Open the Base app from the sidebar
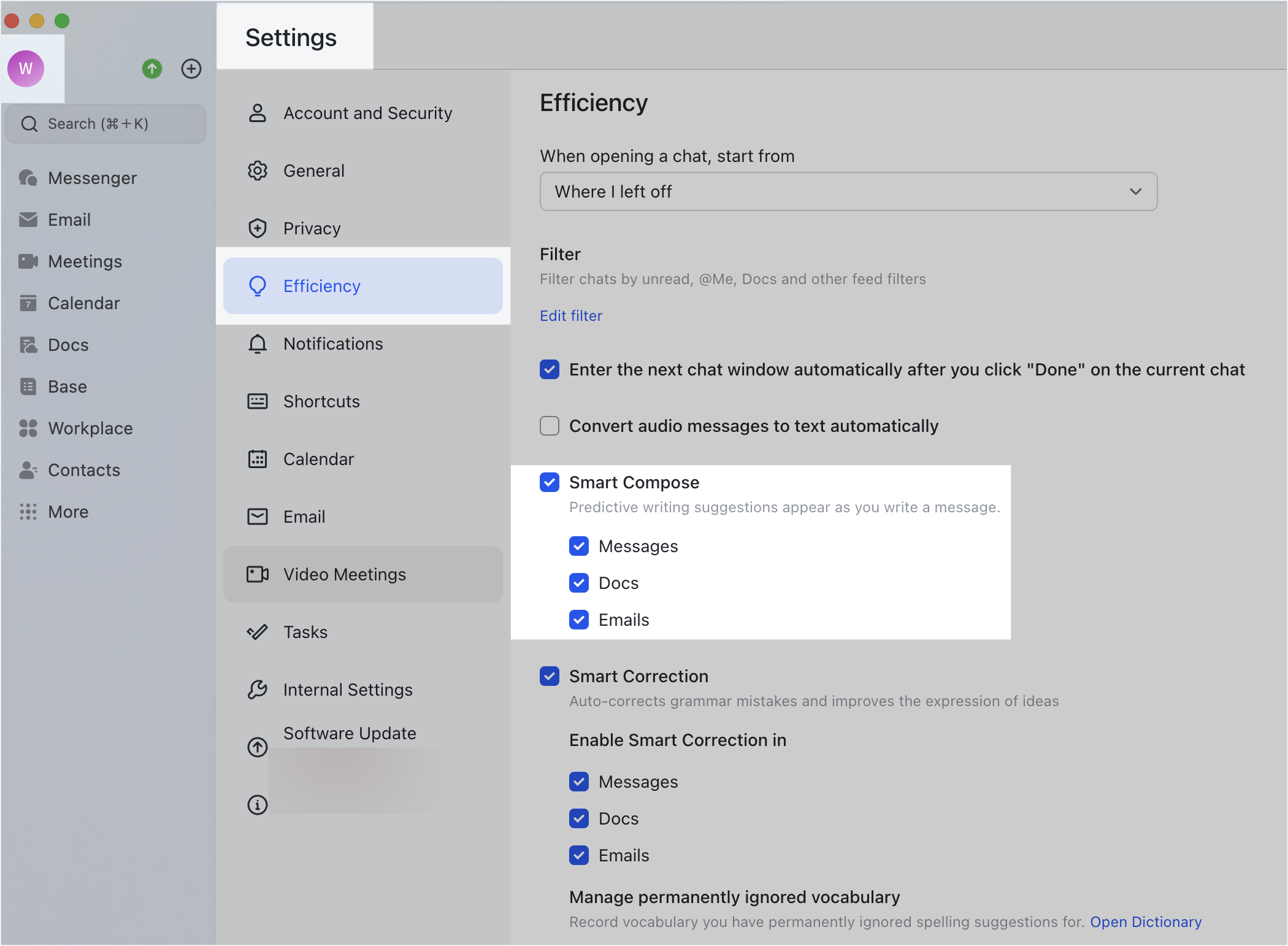This screenshot has width=1288, height=946. (66, 386)
